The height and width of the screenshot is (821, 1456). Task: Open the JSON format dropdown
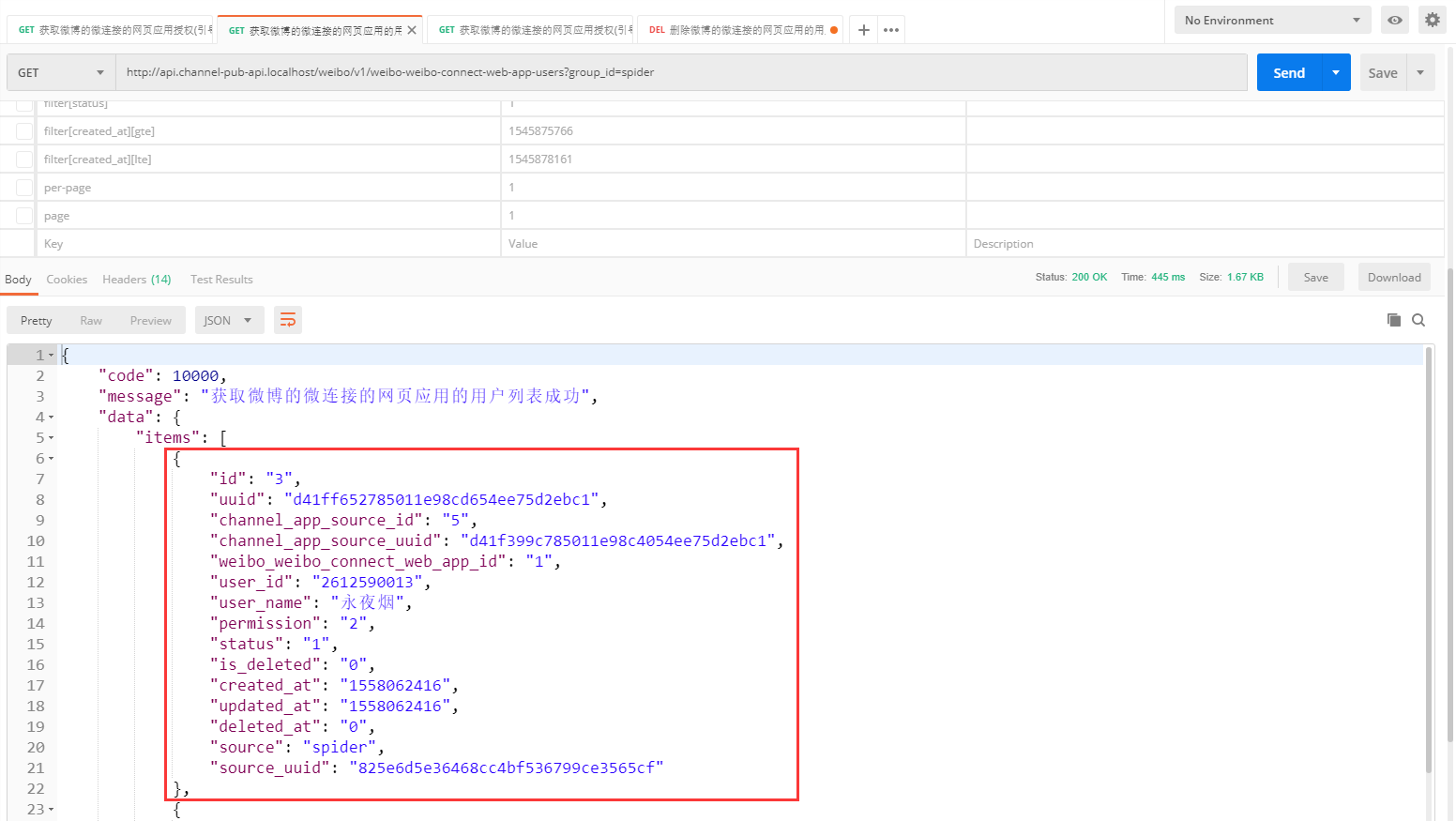pyautogui.click(x=228, y=321)
